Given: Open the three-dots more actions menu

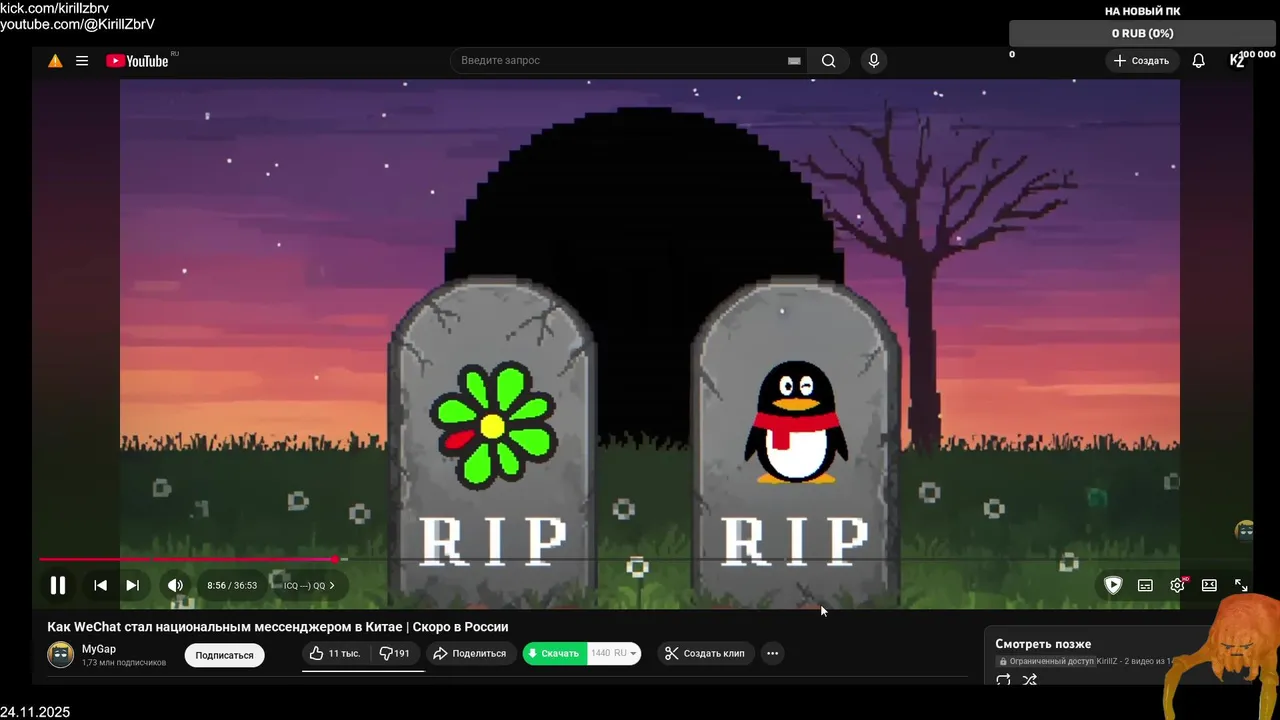Looking at the screenshot, I should pyautogui.click(x=772, y=653).
